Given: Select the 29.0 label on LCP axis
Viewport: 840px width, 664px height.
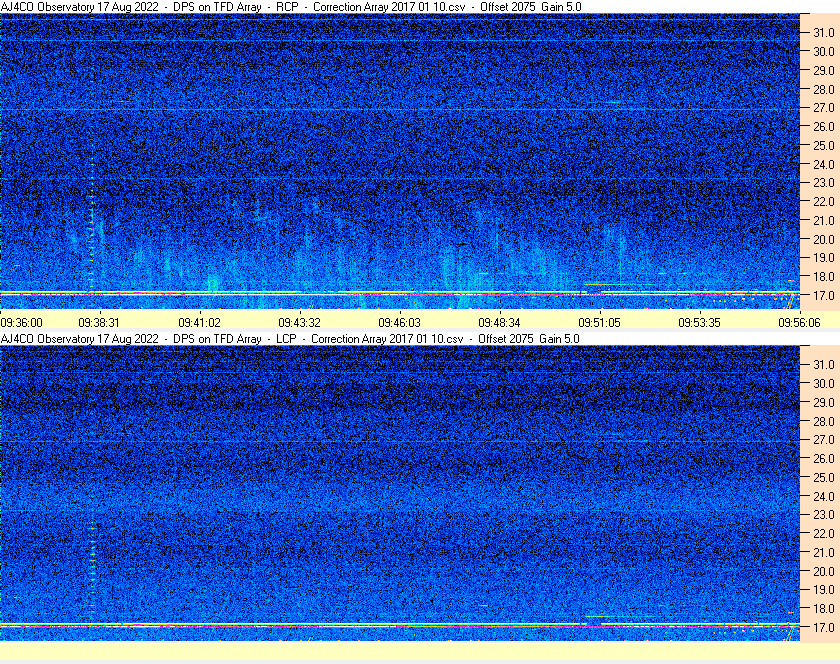Looking at the screenshot, I should pos(824,402).
